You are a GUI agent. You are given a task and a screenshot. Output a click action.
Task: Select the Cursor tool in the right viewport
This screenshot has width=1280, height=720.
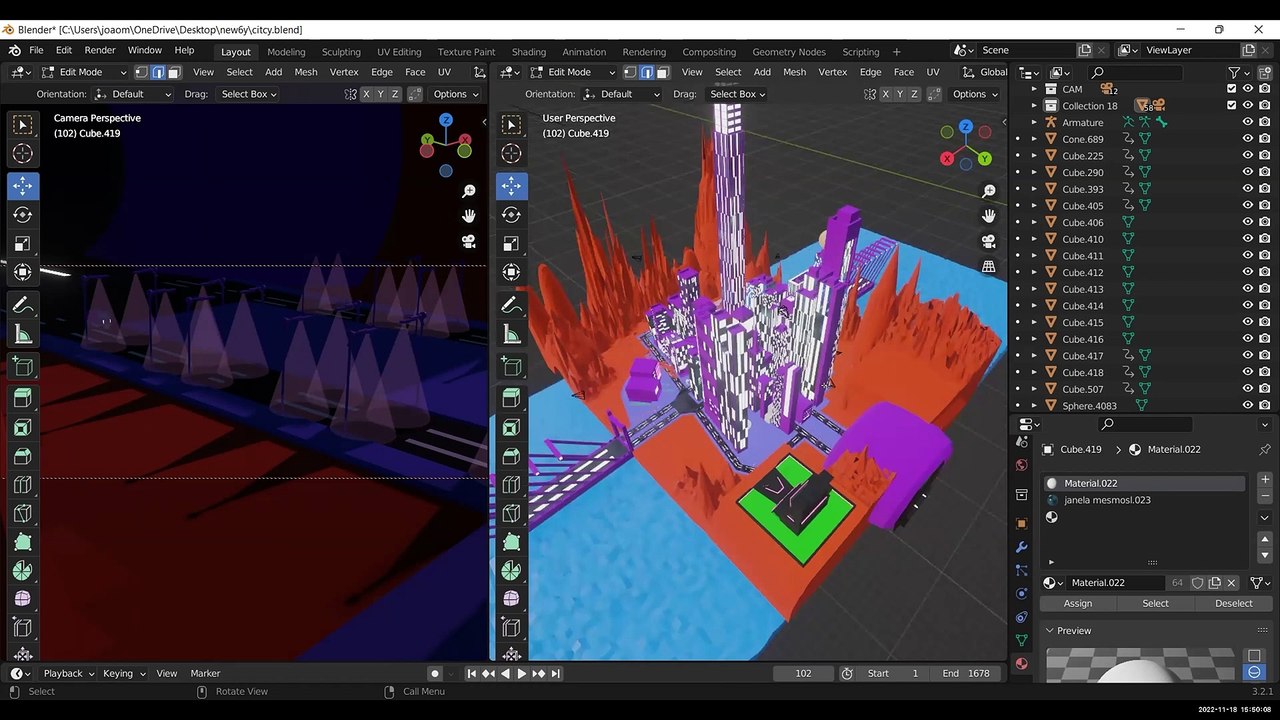tap(511, 153)
